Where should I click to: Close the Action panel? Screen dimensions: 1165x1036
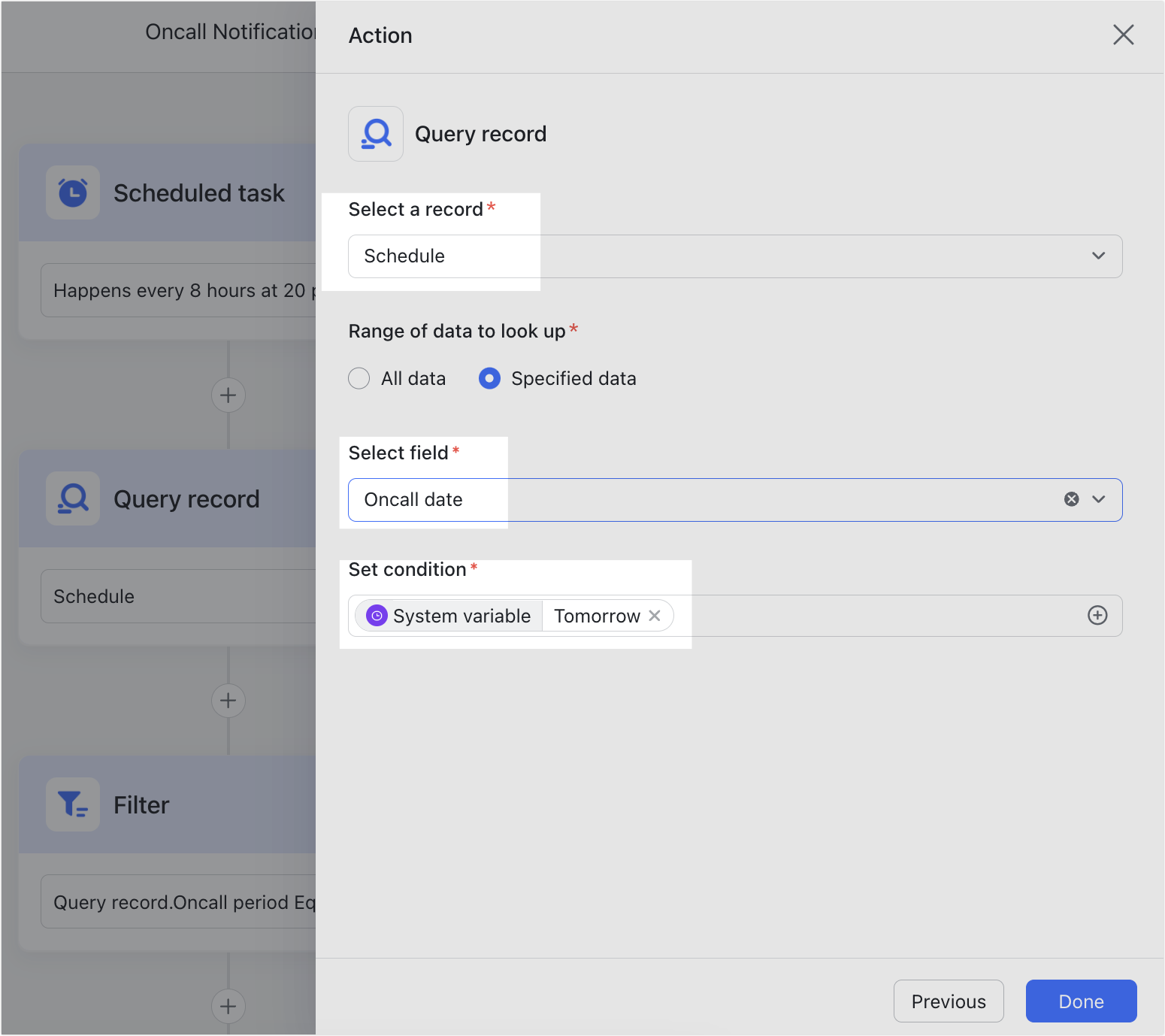(x=1123, y=35)
